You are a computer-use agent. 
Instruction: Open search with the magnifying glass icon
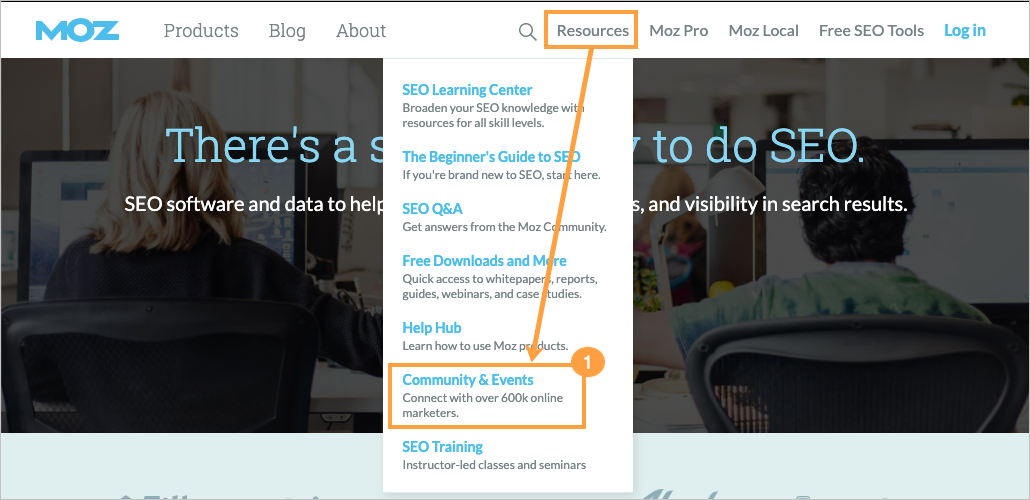point(527,31)
